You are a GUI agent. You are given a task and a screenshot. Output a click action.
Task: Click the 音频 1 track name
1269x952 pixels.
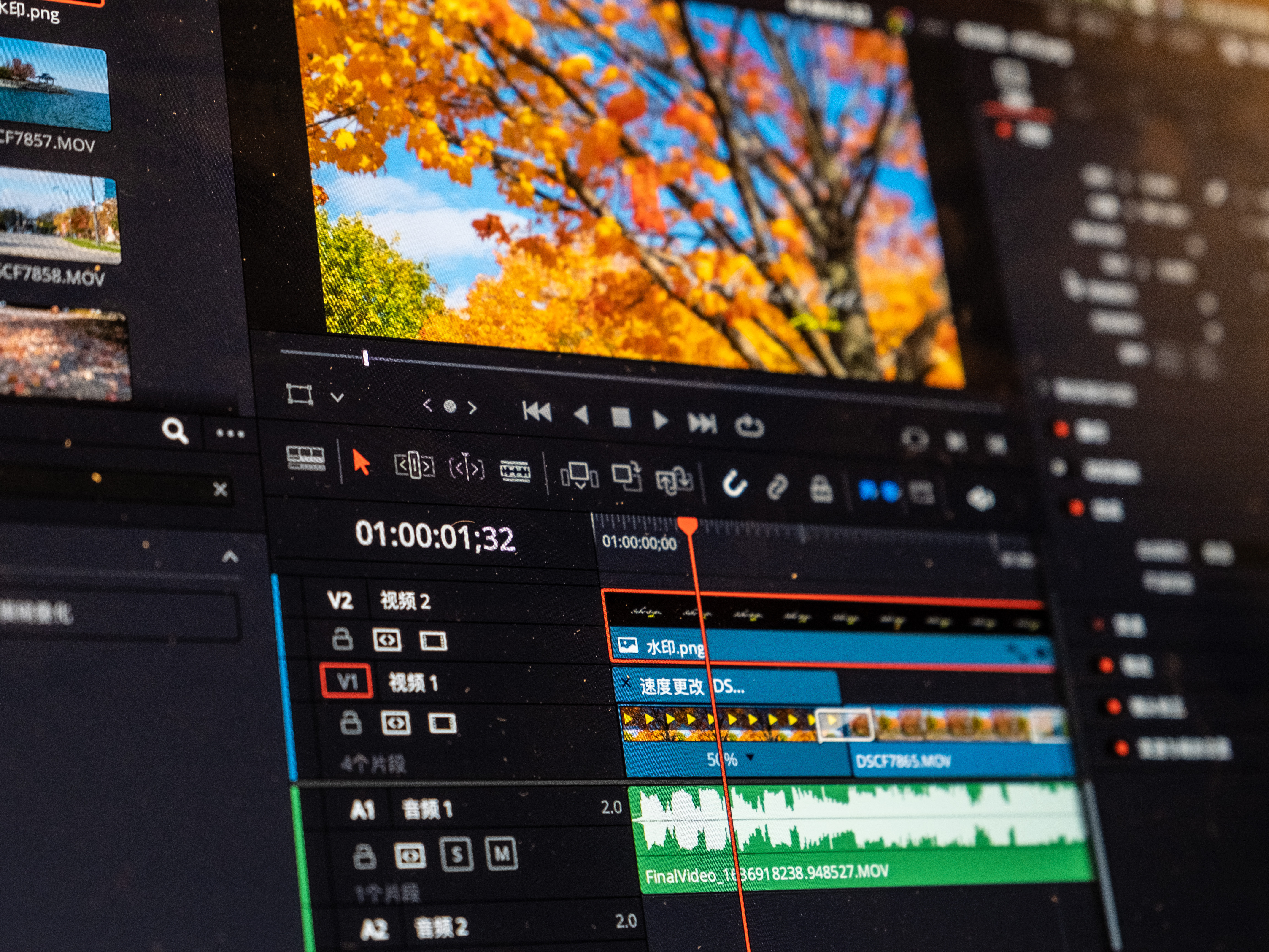coord(427,809)
